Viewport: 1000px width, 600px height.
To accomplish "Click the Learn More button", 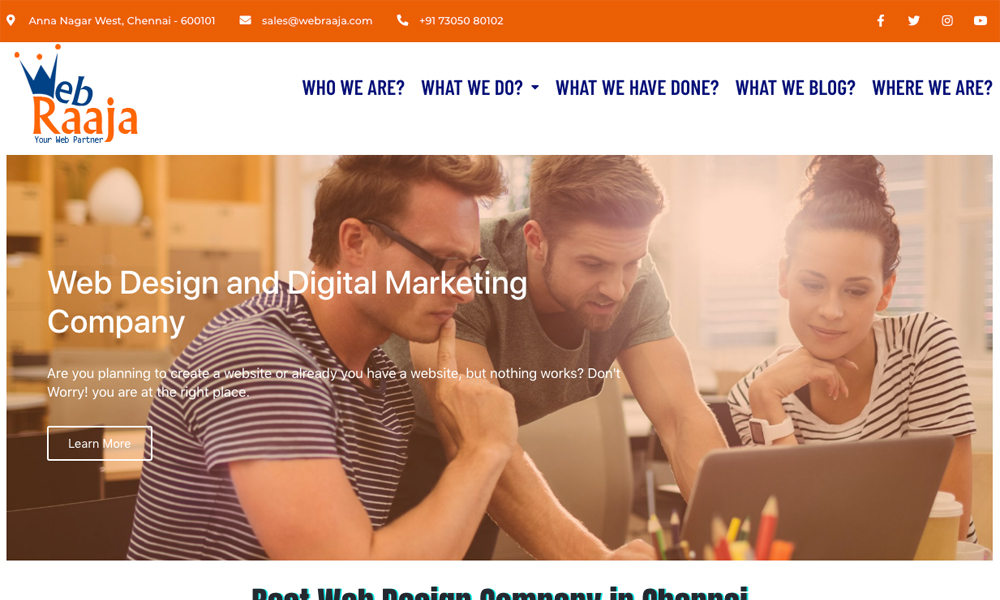I will [99, 443].
